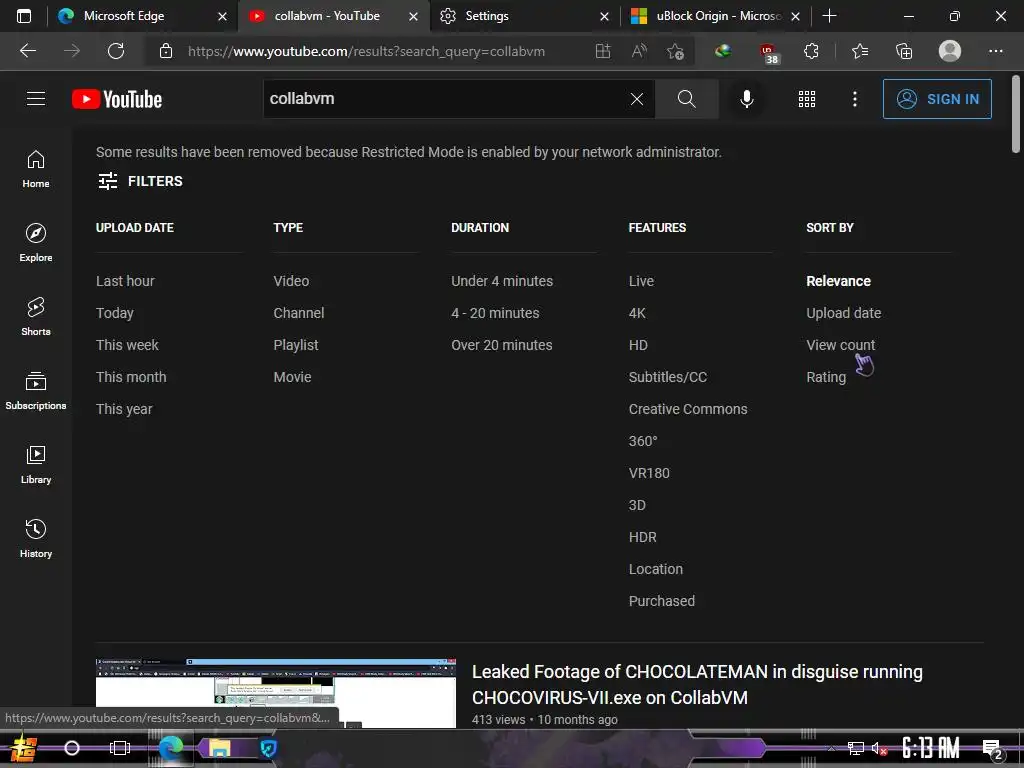This screenshot has width=1024, height=768.
Task: Open the taskbar notification center icon
Action: point(991,748)
